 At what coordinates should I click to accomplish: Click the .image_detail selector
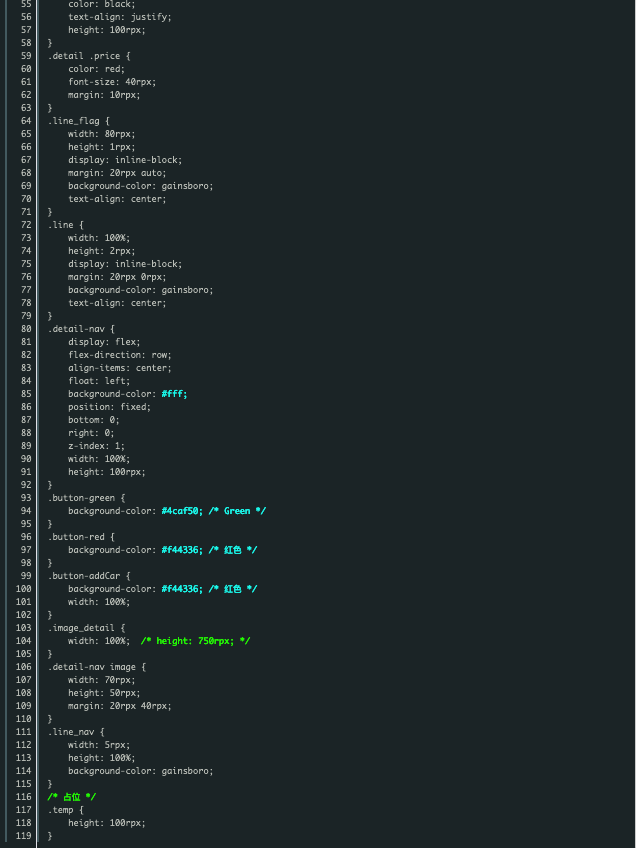[82, 628]
